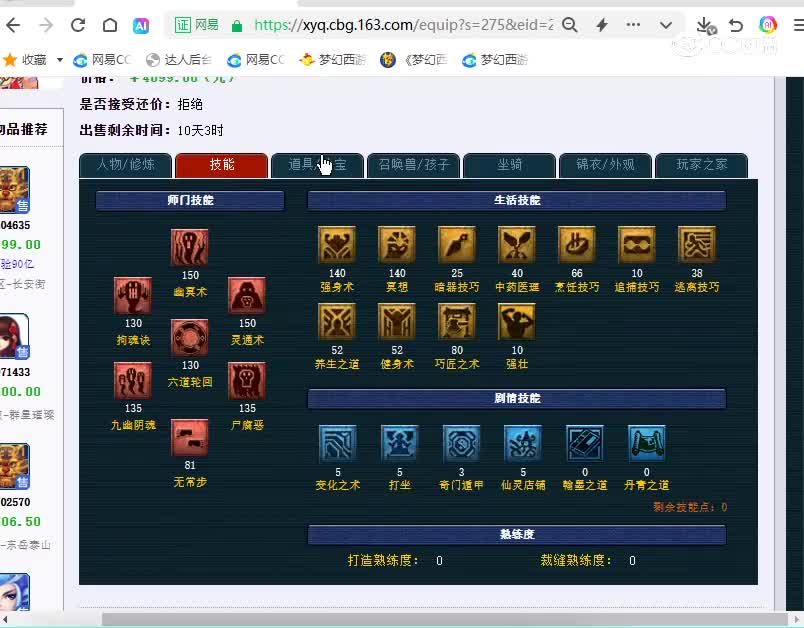Open the 收藏 favorites star

click(x=10, y=60)
